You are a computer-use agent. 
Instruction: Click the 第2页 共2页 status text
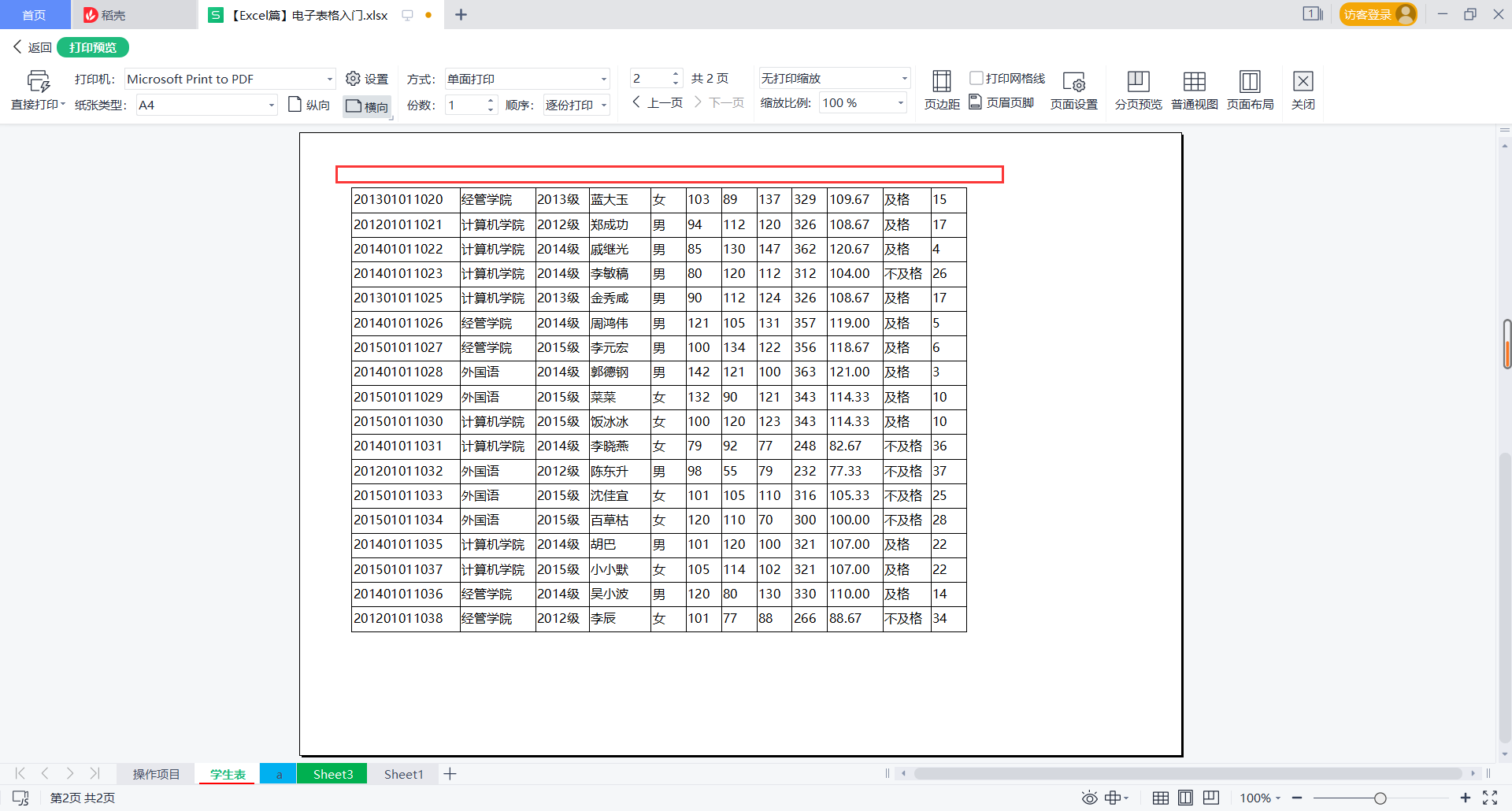[x=83, y=798]
